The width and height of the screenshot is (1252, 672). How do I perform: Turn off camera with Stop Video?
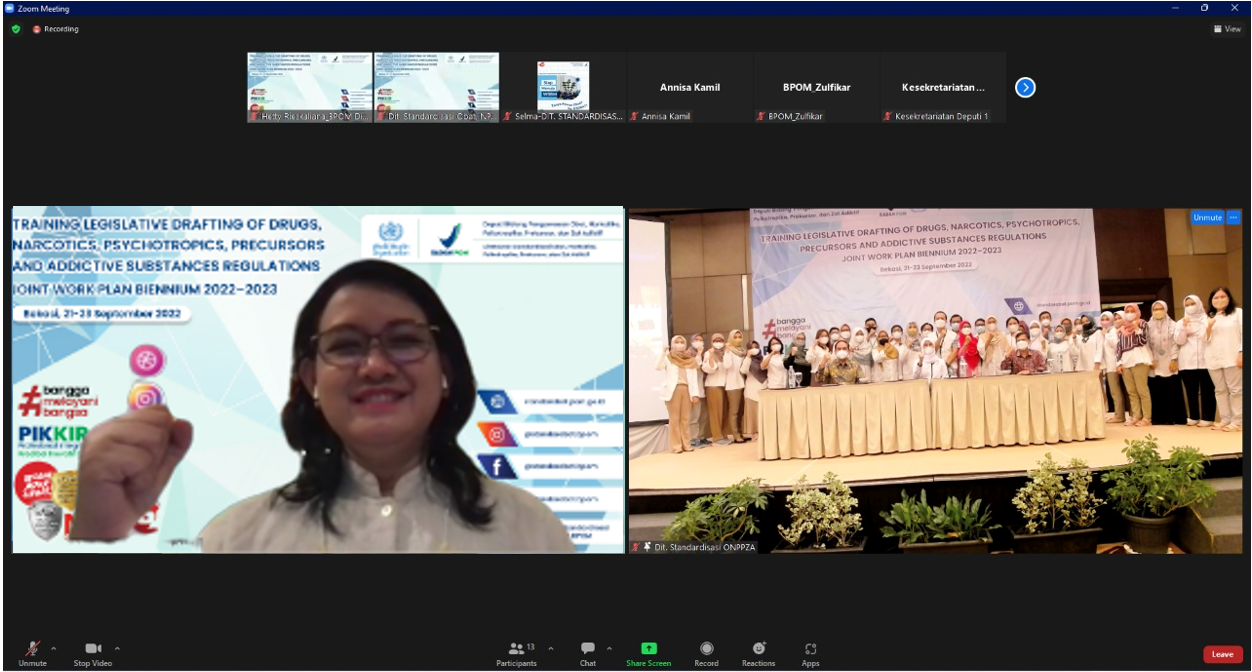tap(93, 650)
